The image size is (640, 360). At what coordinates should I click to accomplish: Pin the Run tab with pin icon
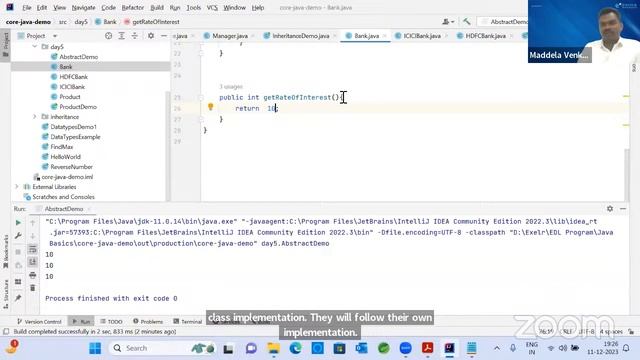click(18, 298)
